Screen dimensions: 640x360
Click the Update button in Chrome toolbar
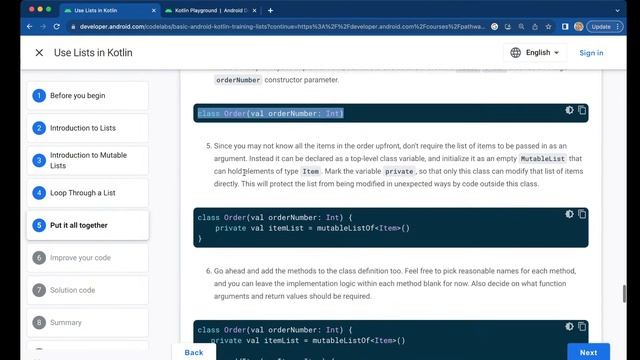pos(604,27)
